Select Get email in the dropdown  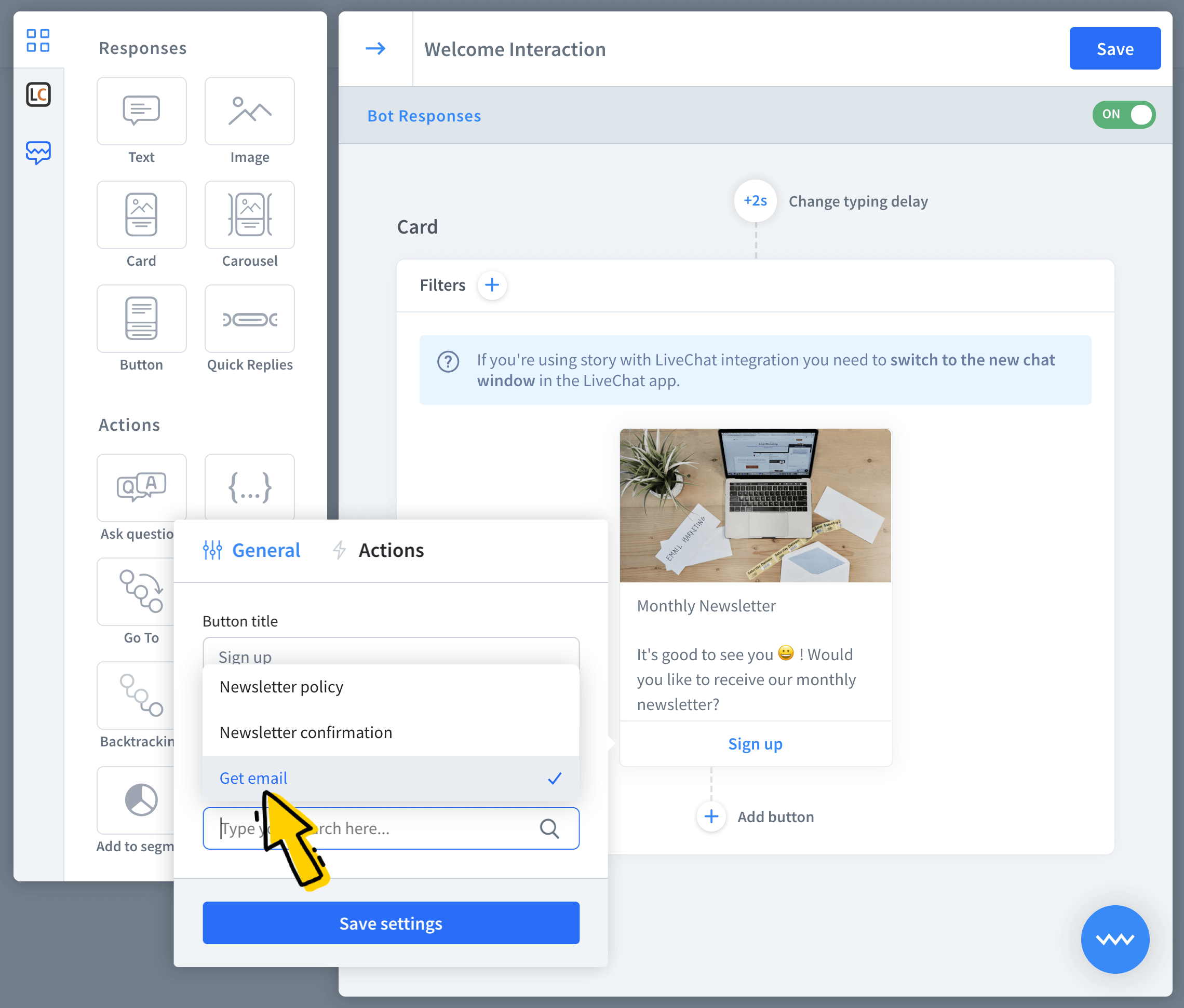tap(254, 778)
